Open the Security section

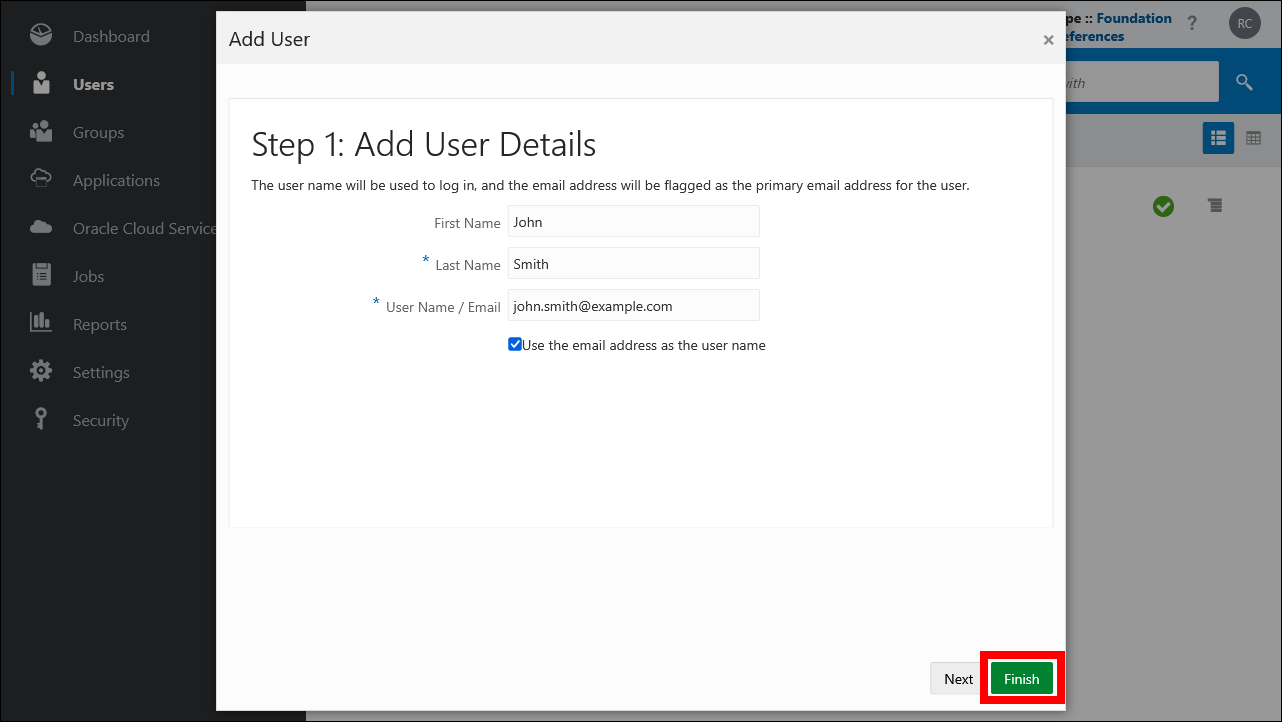[x=101, y=420]
